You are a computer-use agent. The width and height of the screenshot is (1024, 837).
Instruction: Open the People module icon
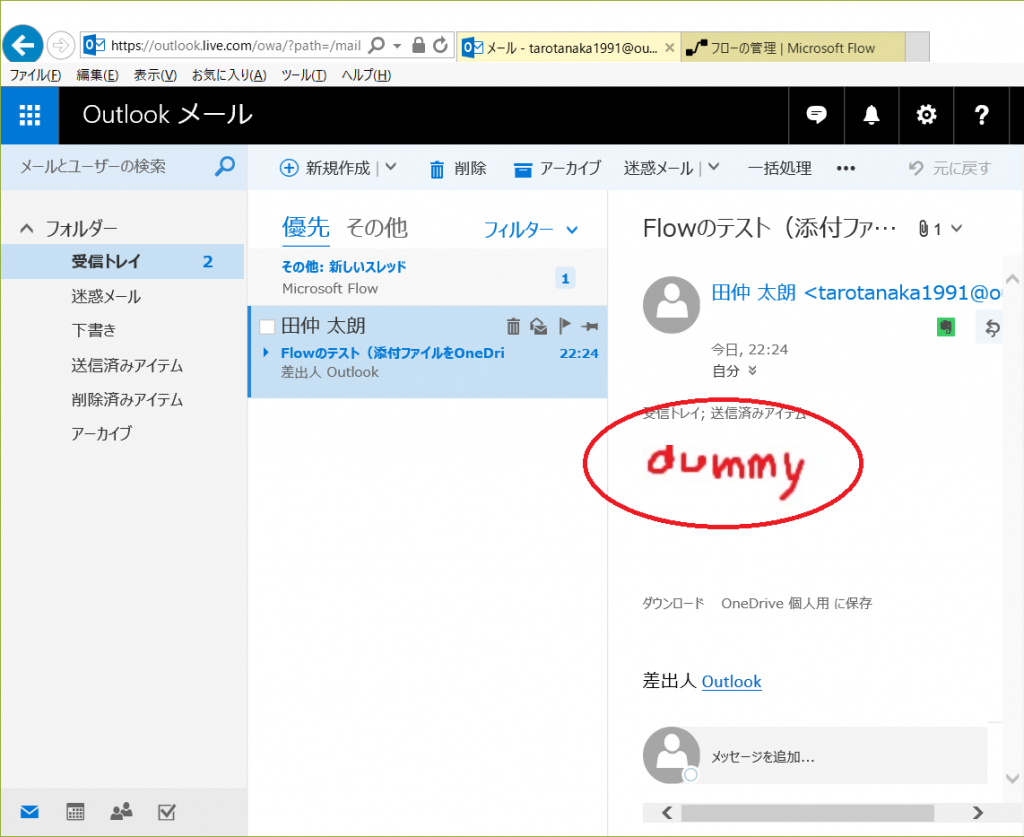pos(121,812)
